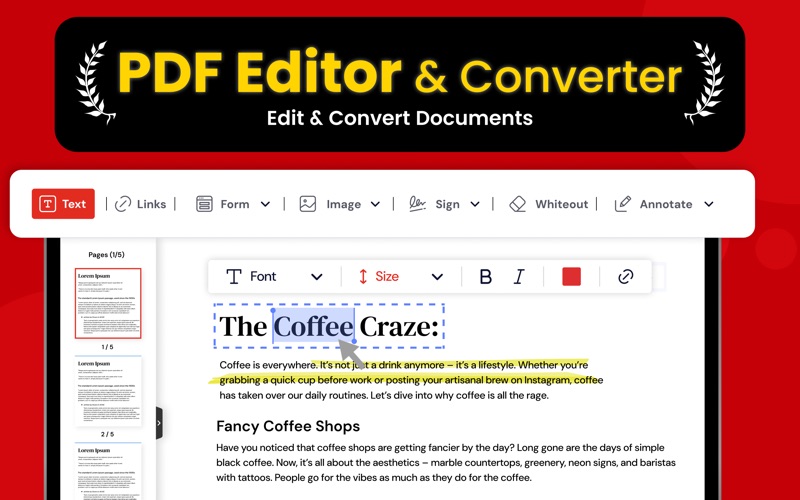Select the red Text tool button
This screenshot has width=800, height=500.
tap(63, 204)
